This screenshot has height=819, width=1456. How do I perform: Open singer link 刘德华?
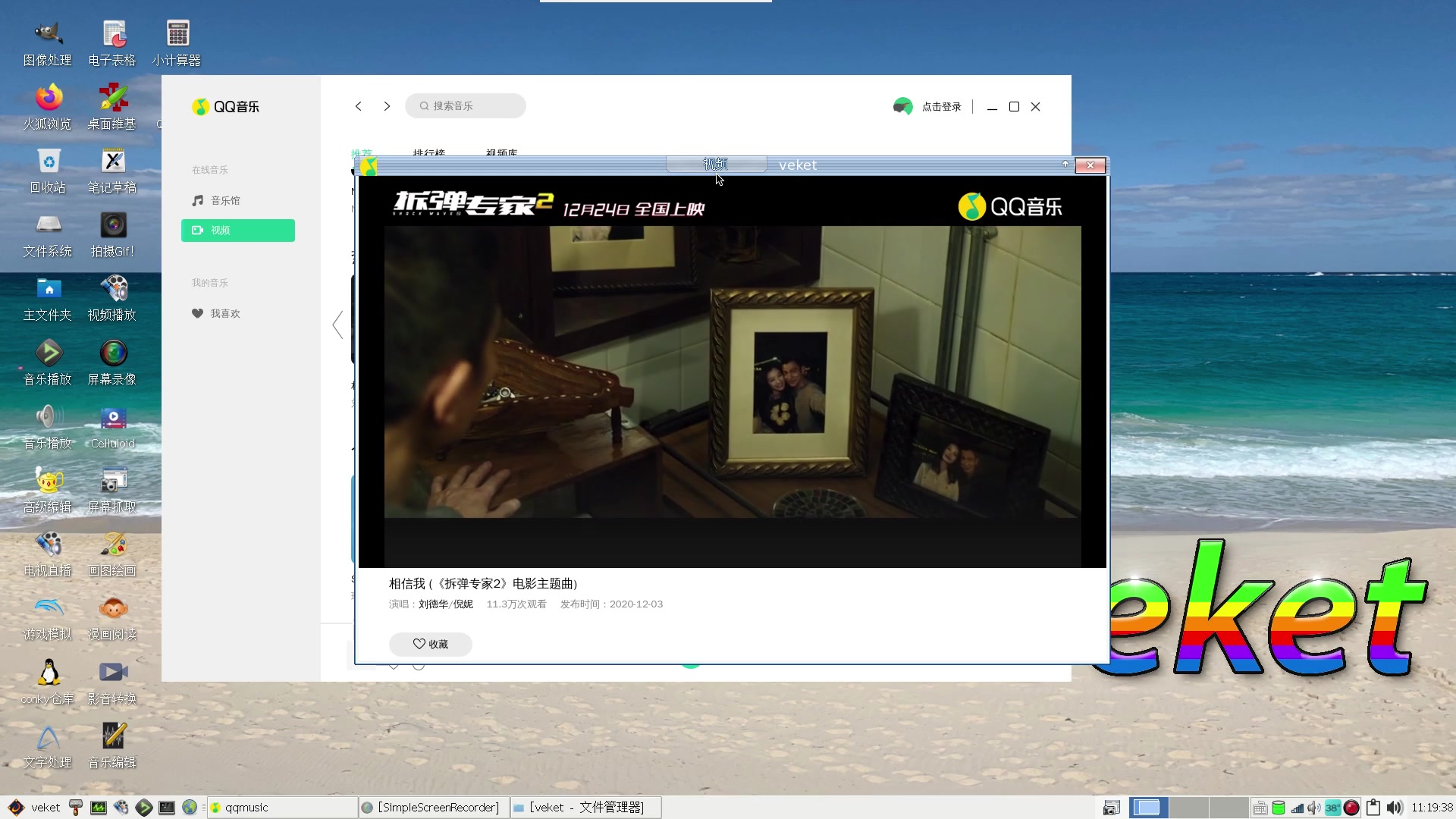pos(433,604)
